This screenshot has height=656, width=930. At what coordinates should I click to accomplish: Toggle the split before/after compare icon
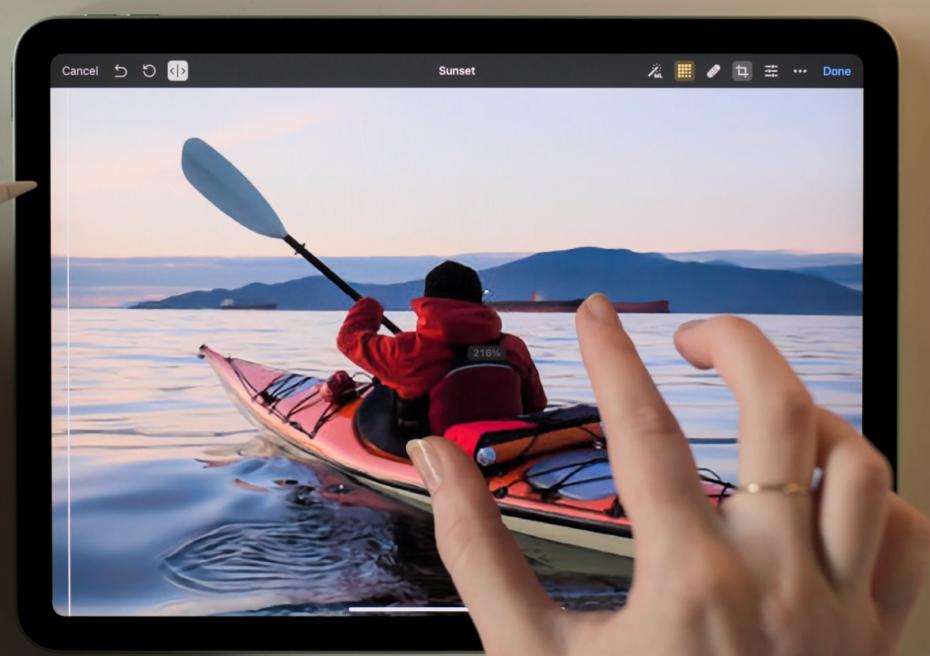point(177,71)
